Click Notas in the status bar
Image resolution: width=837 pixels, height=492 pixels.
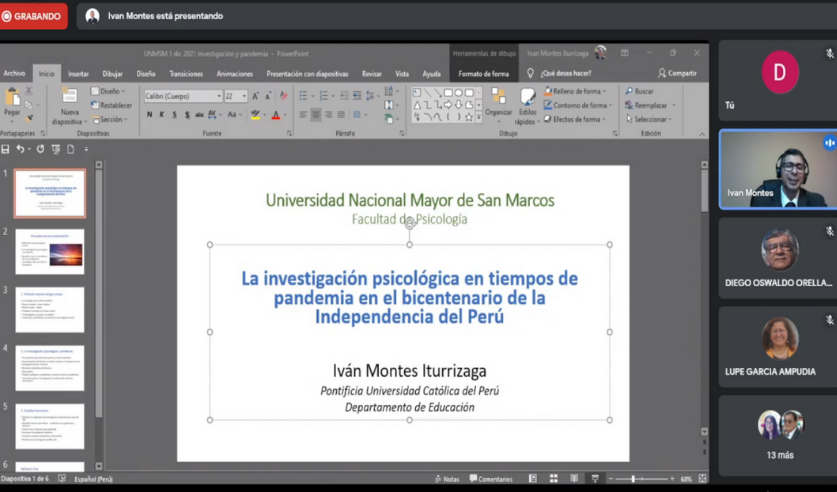click(x=447, y=479)
